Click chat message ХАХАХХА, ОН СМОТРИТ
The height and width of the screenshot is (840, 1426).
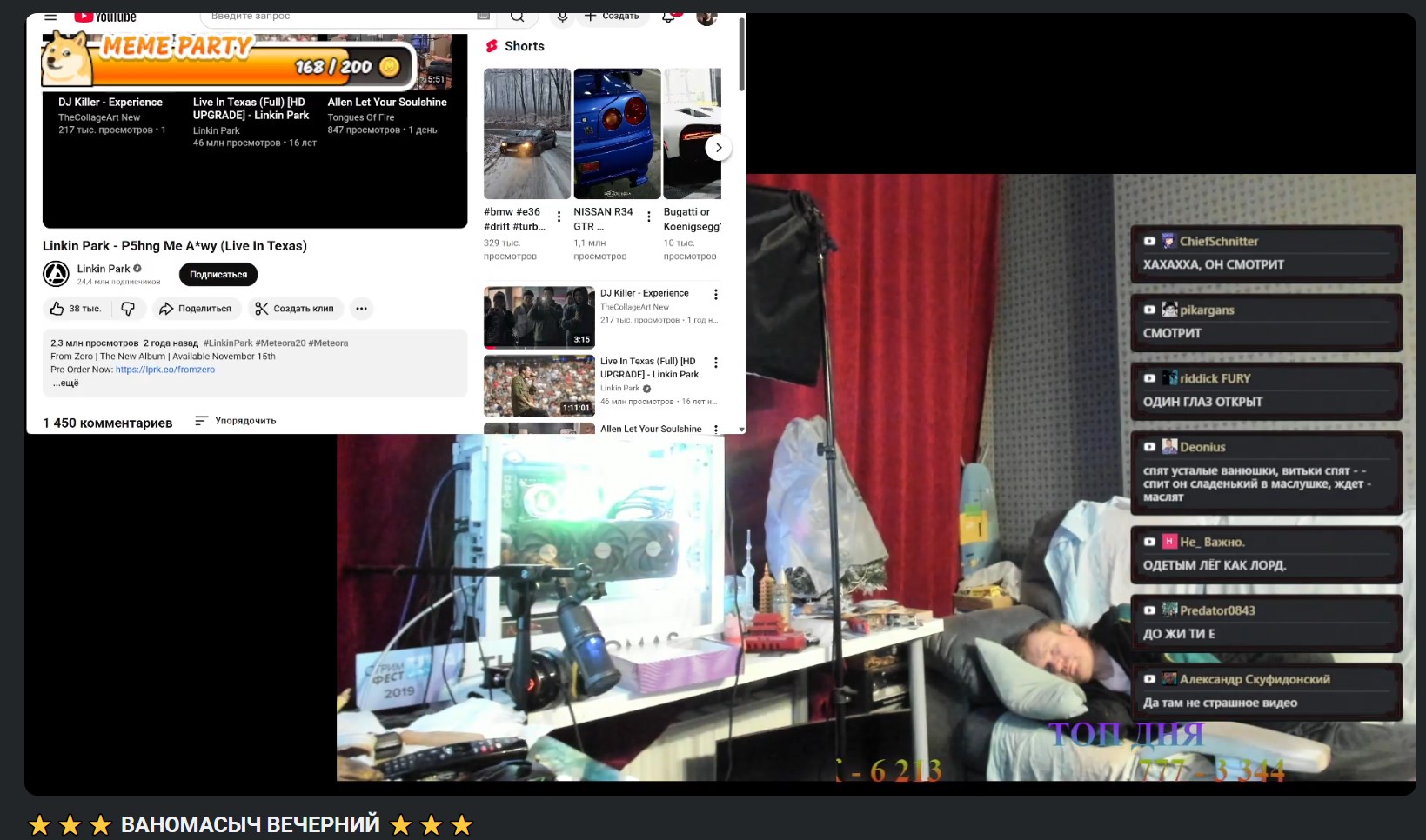click(x=1214, y=264)
